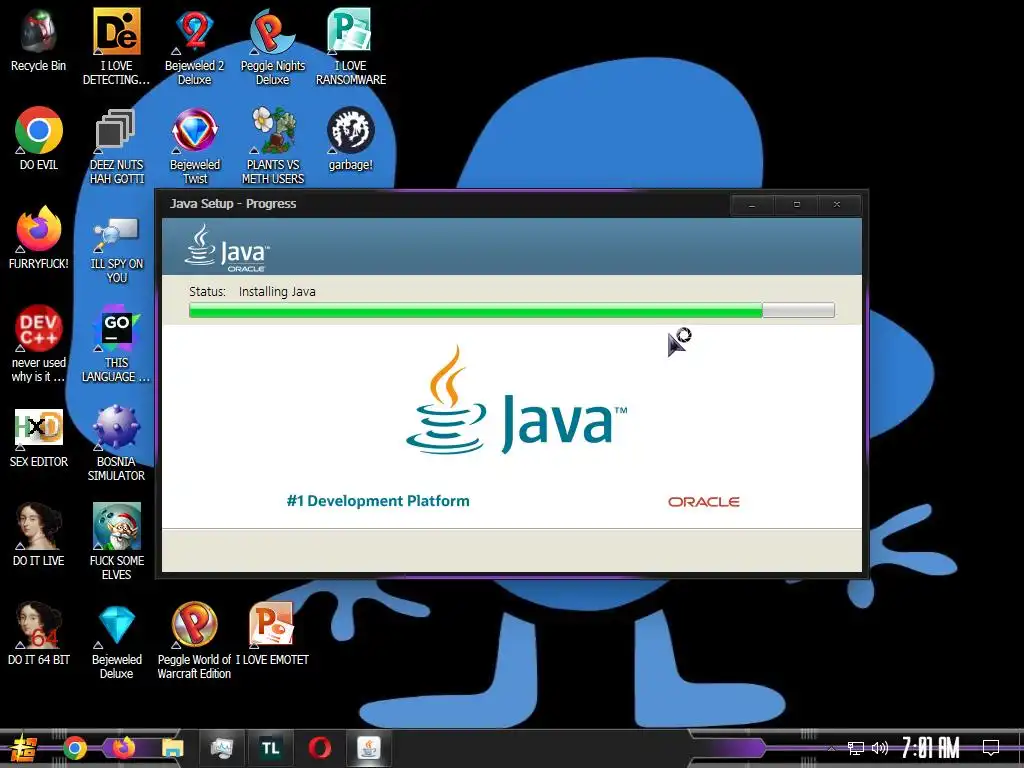
Task: Open the Dev C++ 'never used' shortcut
Action: 39,344
